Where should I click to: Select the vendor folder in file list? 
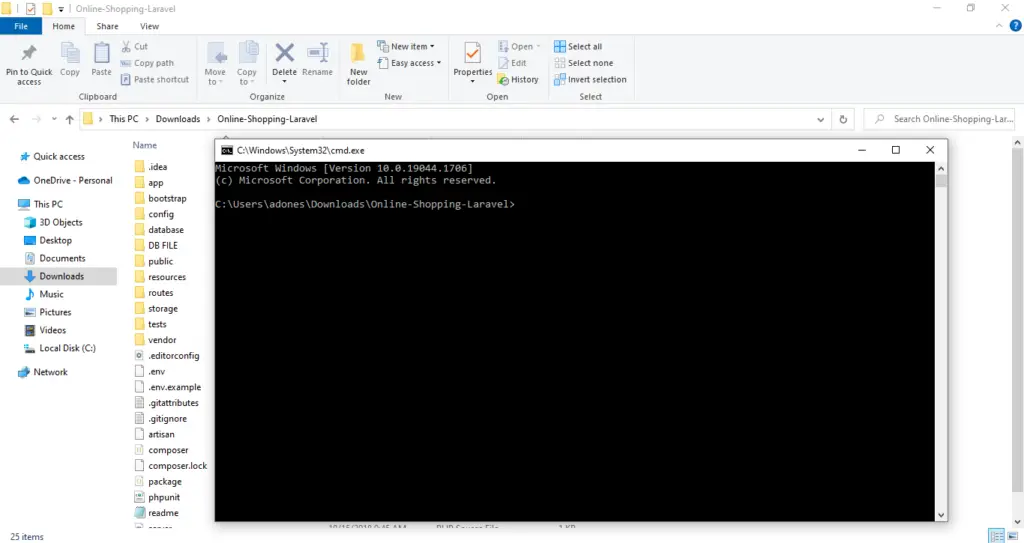[161, 340]
